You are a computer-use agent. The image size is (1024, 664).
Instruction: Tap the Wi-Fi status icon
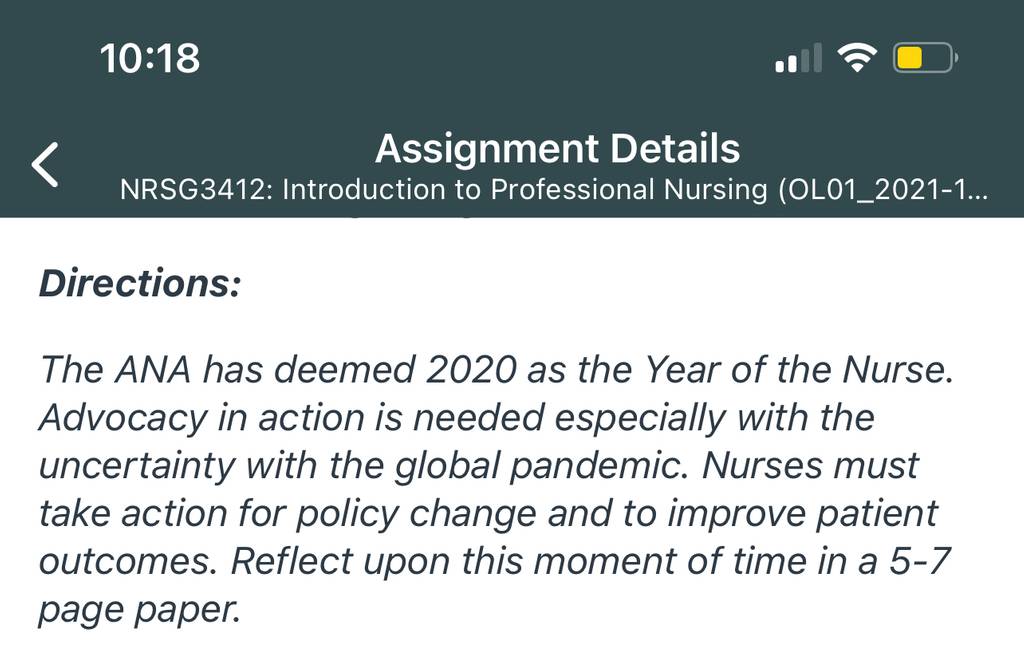(857, 57)
